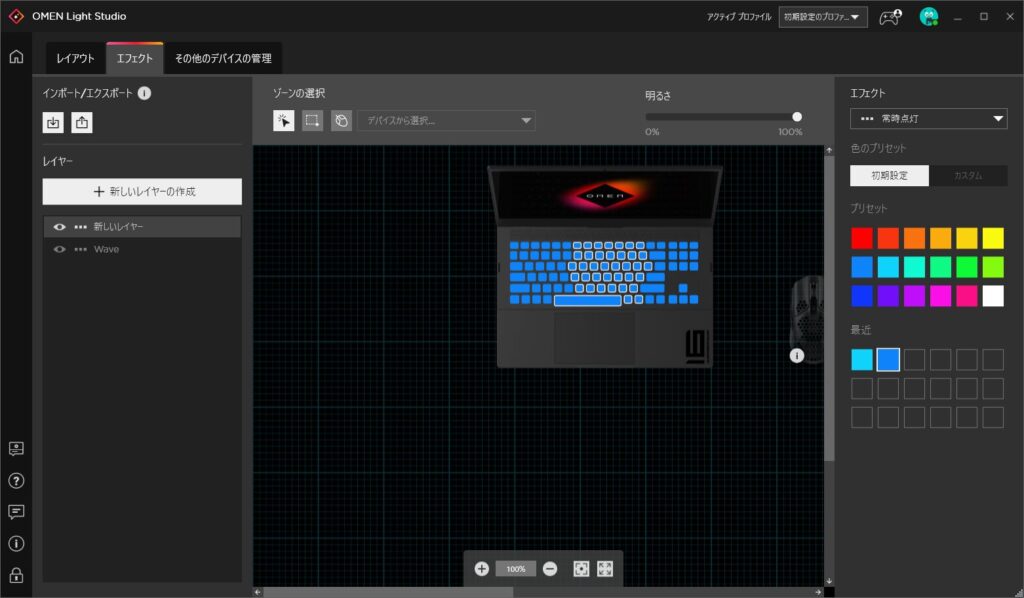Go to the Home icon in sidebar
Viewport: 1024px width, 598px height.
(16, 56)
